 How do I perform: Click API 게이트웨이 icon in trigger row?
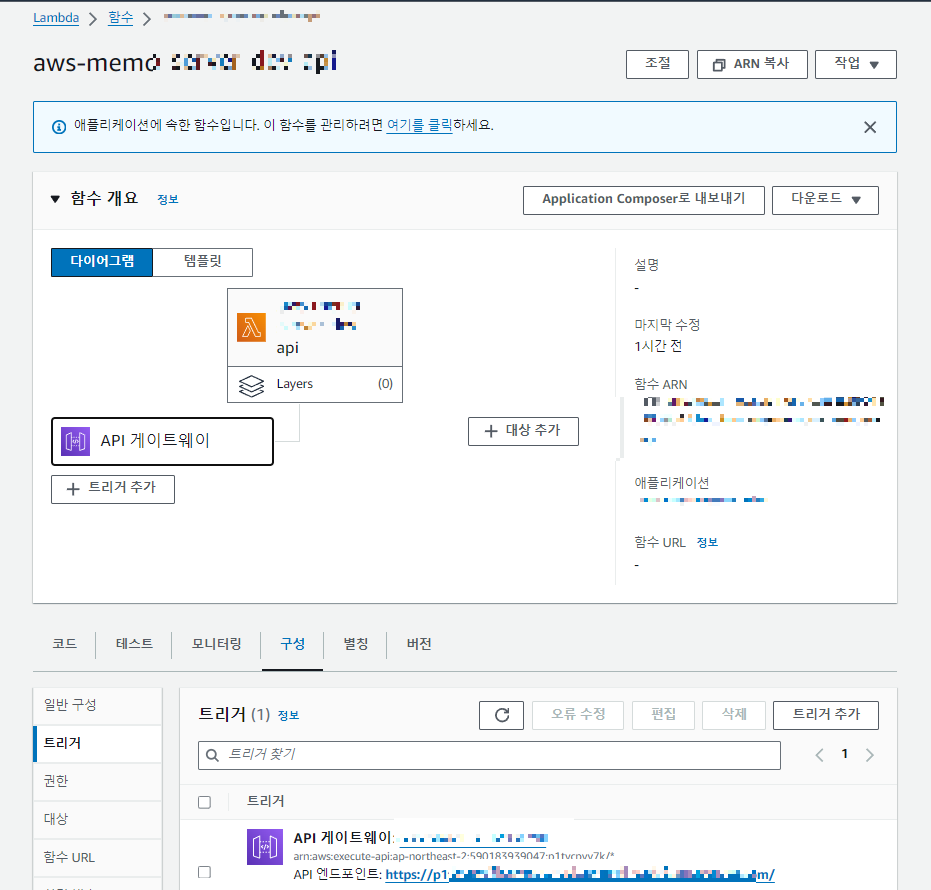click(x=265, y=847)
